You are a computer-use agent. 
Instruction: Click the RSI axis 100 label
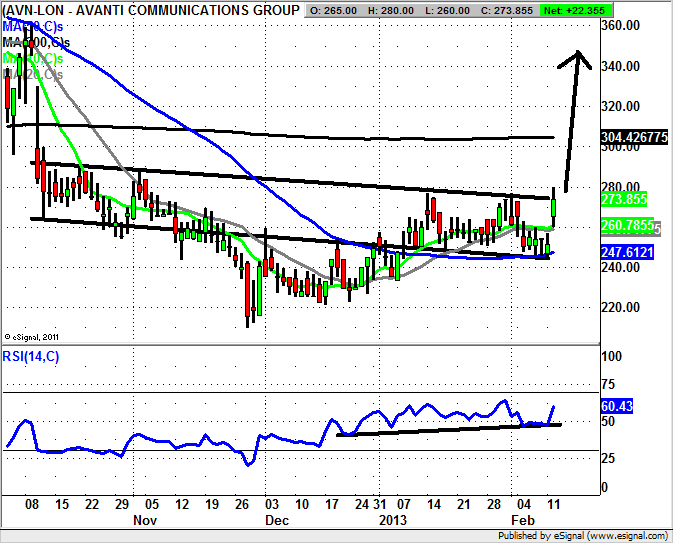[612, 356]
